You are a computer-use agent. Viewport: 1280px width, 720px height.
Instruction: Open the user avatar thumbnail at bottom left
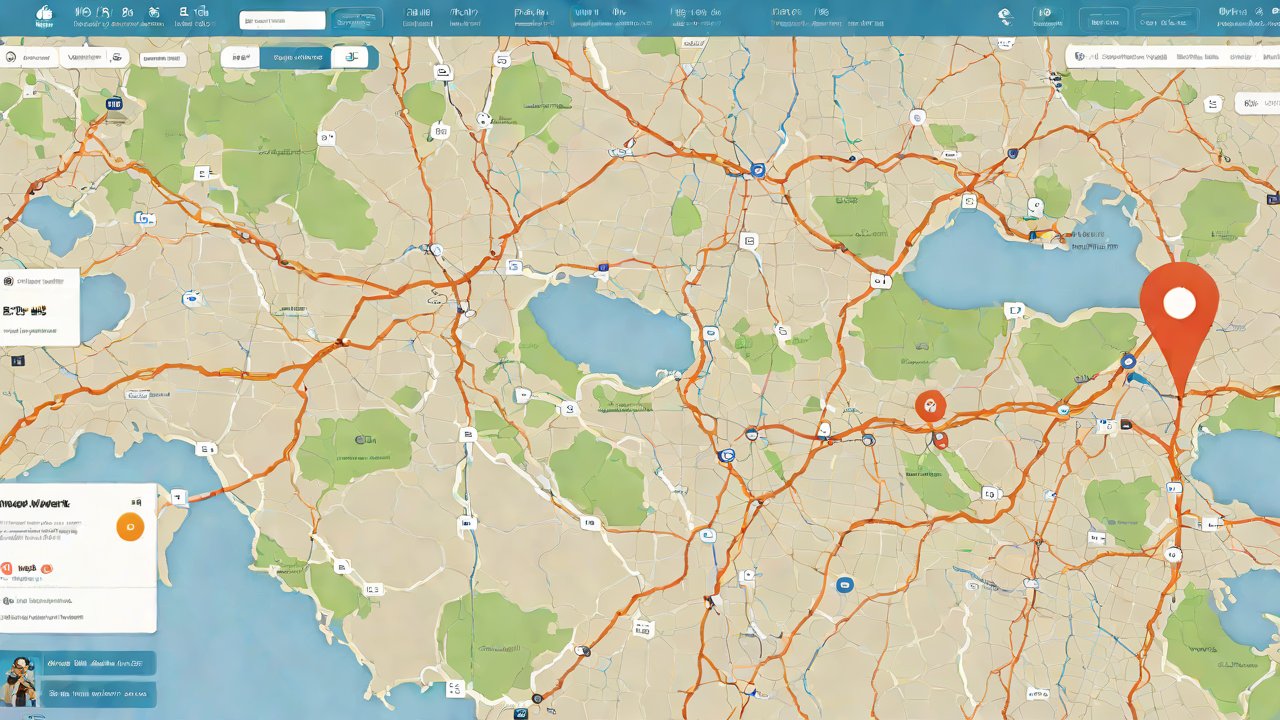[x=19, y=680]
